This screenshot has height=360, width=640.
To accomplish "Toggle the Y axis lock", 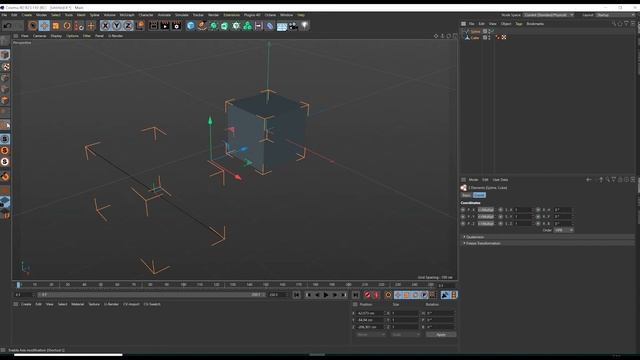I will [x=117, y=26].
